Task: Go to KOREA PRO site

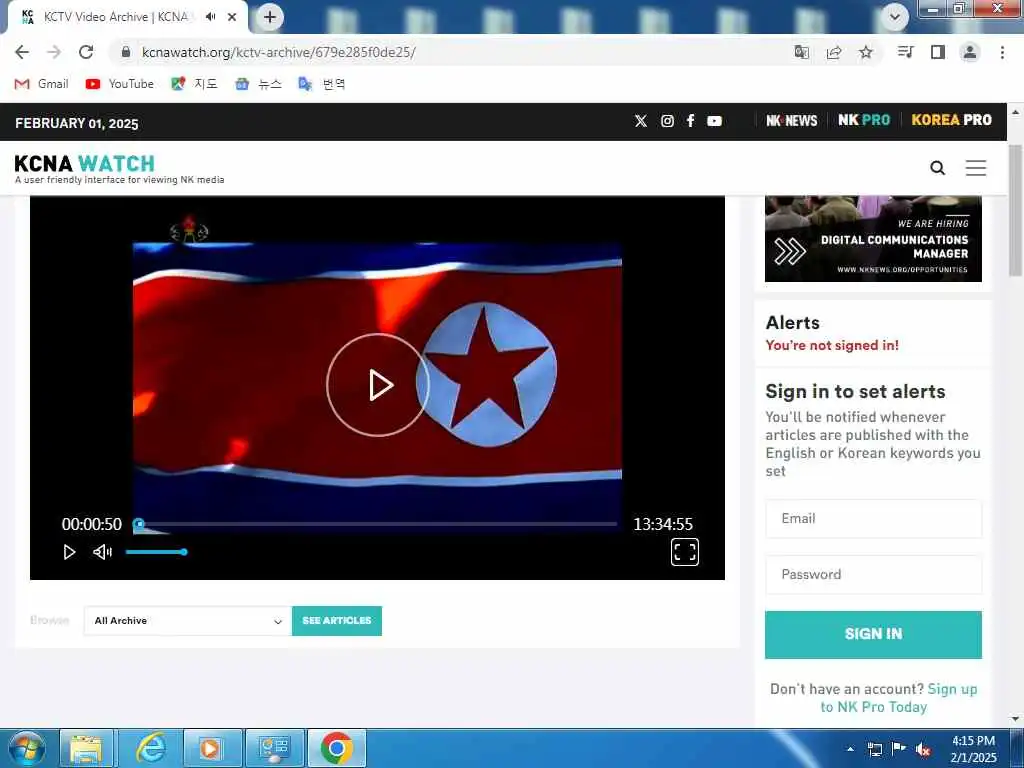Action: (952, 120)
